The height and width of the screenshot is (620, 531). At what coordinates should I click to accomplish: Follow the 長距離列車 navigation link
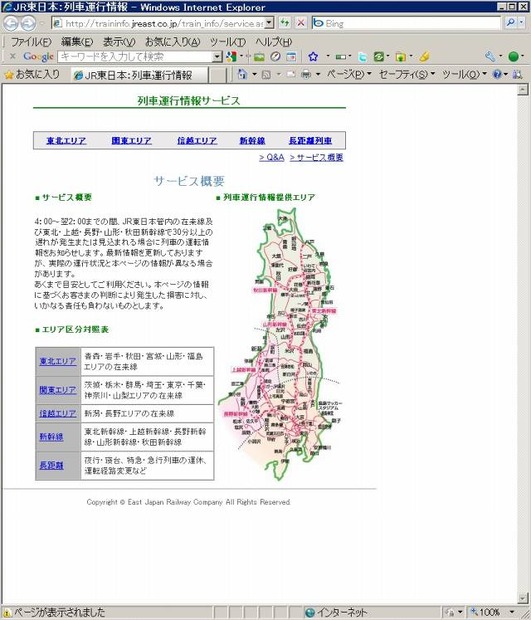coord(310,141)
